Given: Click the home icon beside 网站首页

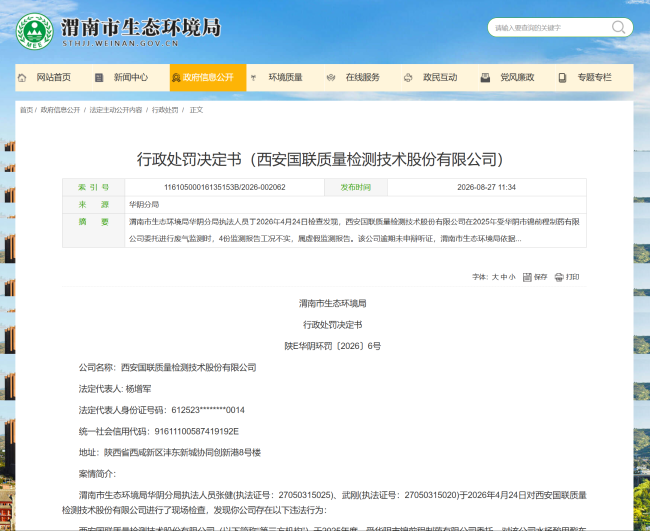Looking at the screenshot, I should (22, 78).
